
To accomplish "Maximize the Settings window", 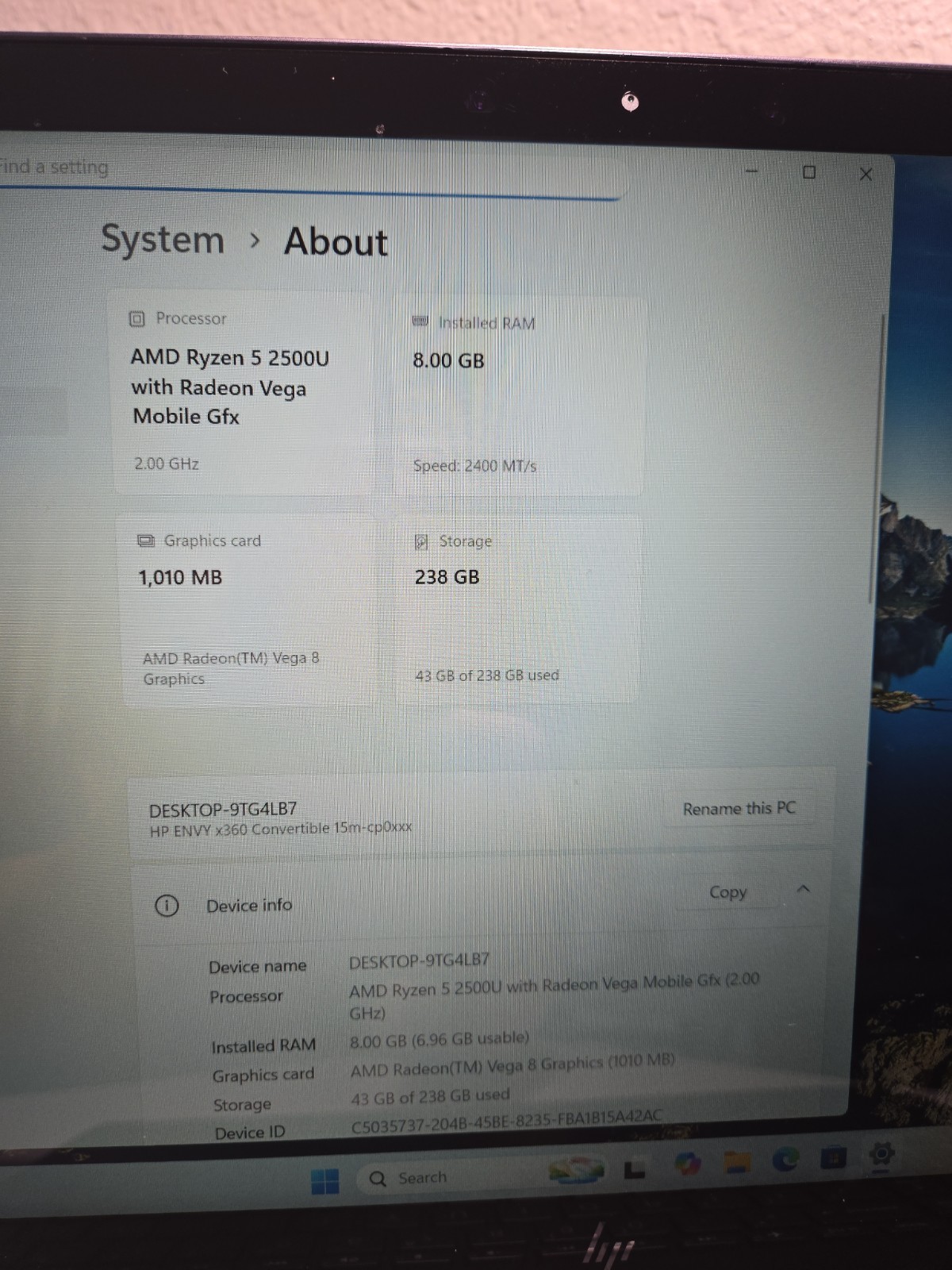I will click(x=809, y=172).
